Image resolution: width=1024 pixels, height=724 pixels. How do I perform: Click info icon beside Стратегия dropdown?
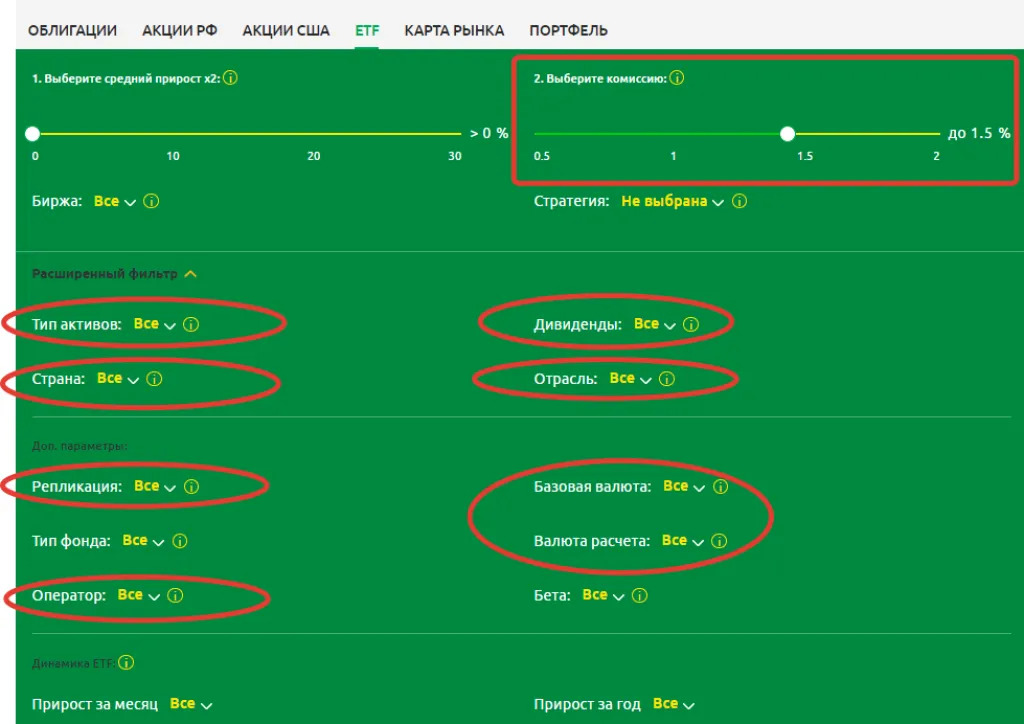click(x=739, y=201)
